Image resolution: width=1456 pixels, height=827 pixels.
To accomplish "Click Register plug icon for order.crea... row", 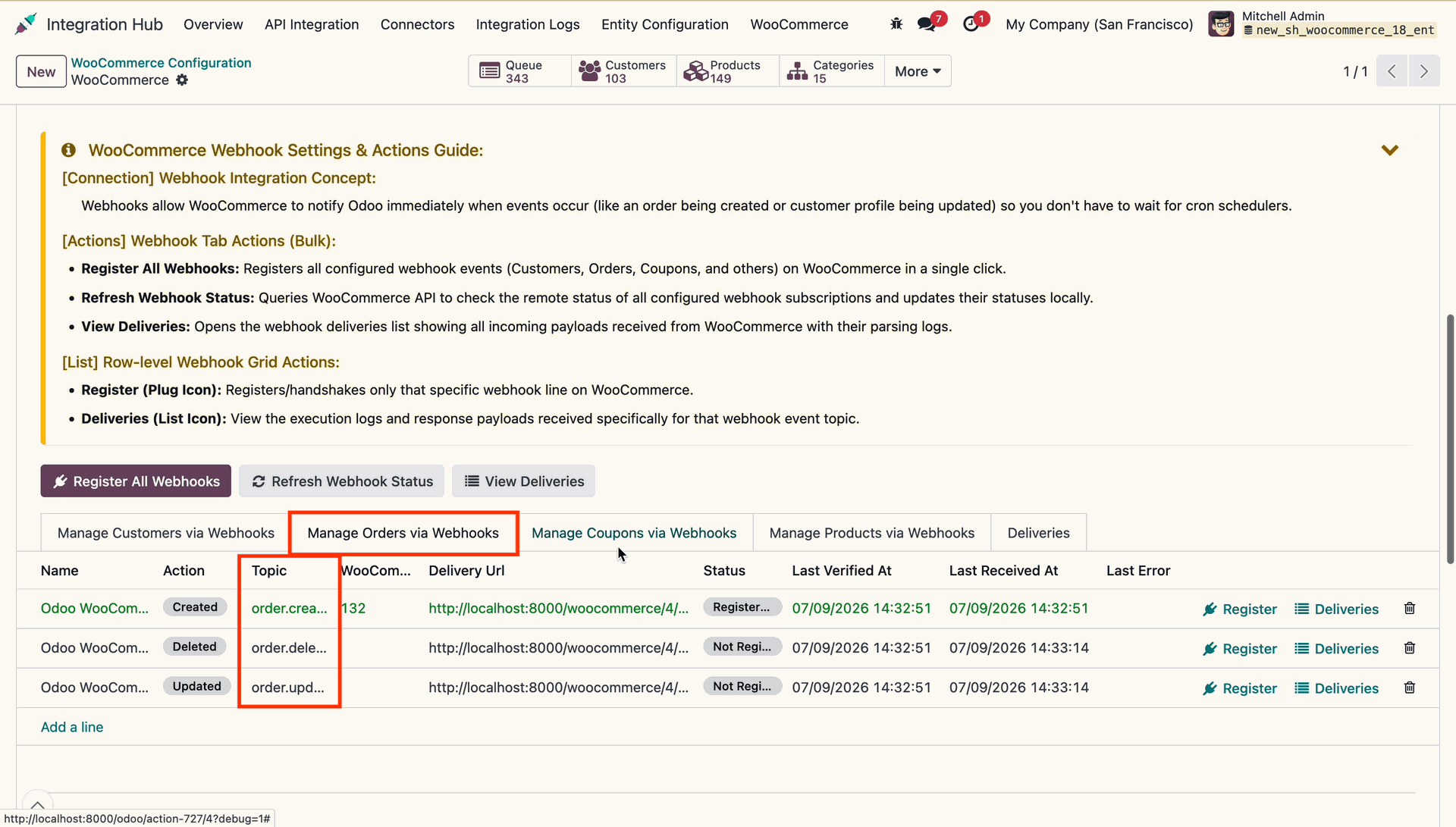I will (x=1239, y=609).
